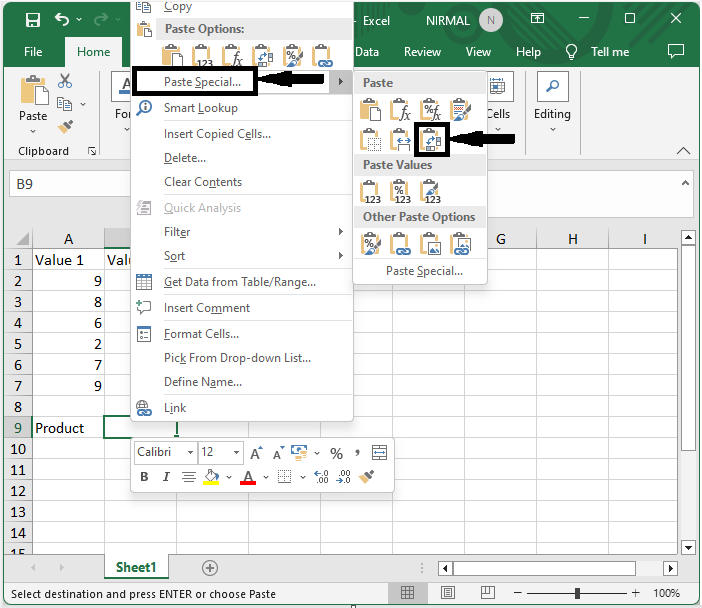This screenshot has width=702, height=608.
Task: Click Format Painter in mini toolbar
Action: pos(366,477)
